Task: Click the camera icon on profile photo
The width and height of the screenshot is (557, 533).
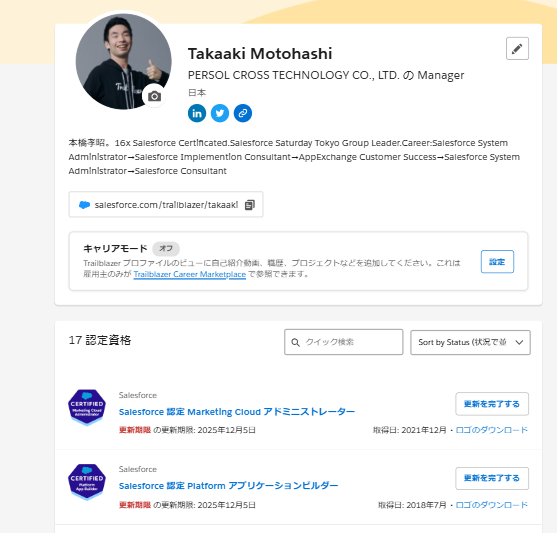Action: (x=154, y=96)
